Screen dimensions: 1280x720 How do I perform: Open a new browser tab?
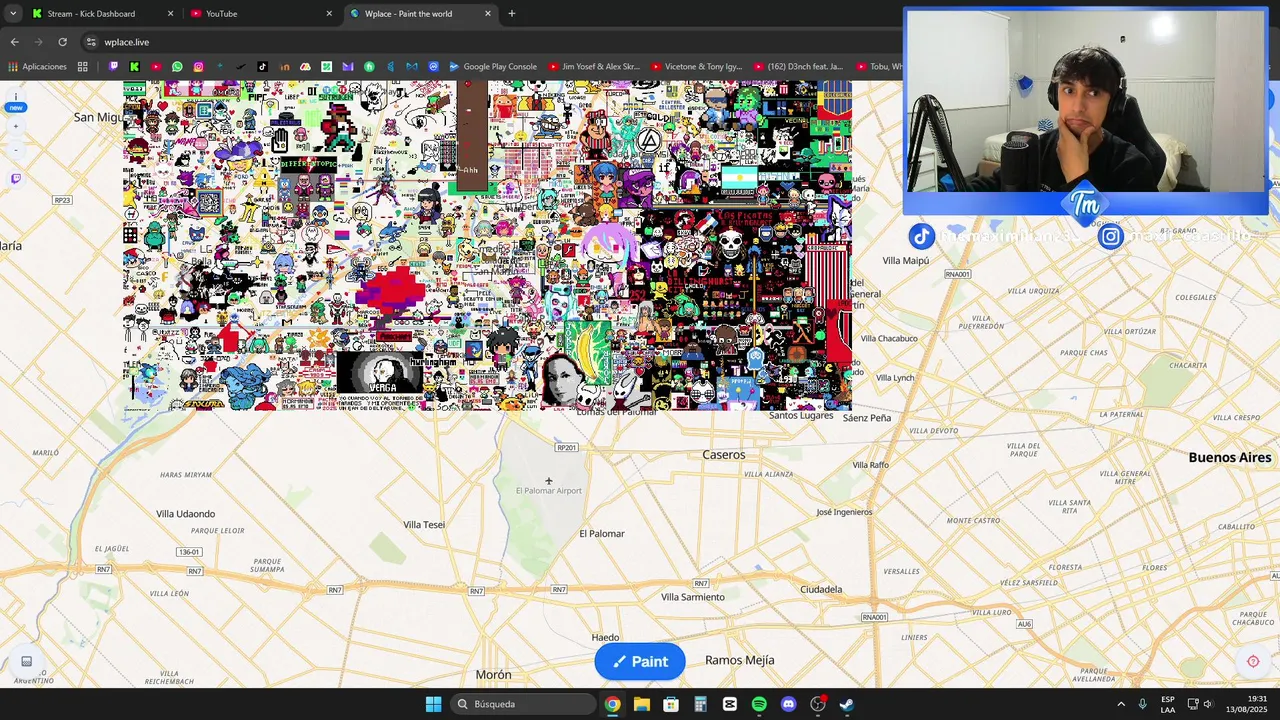click(x=512, y=14)
